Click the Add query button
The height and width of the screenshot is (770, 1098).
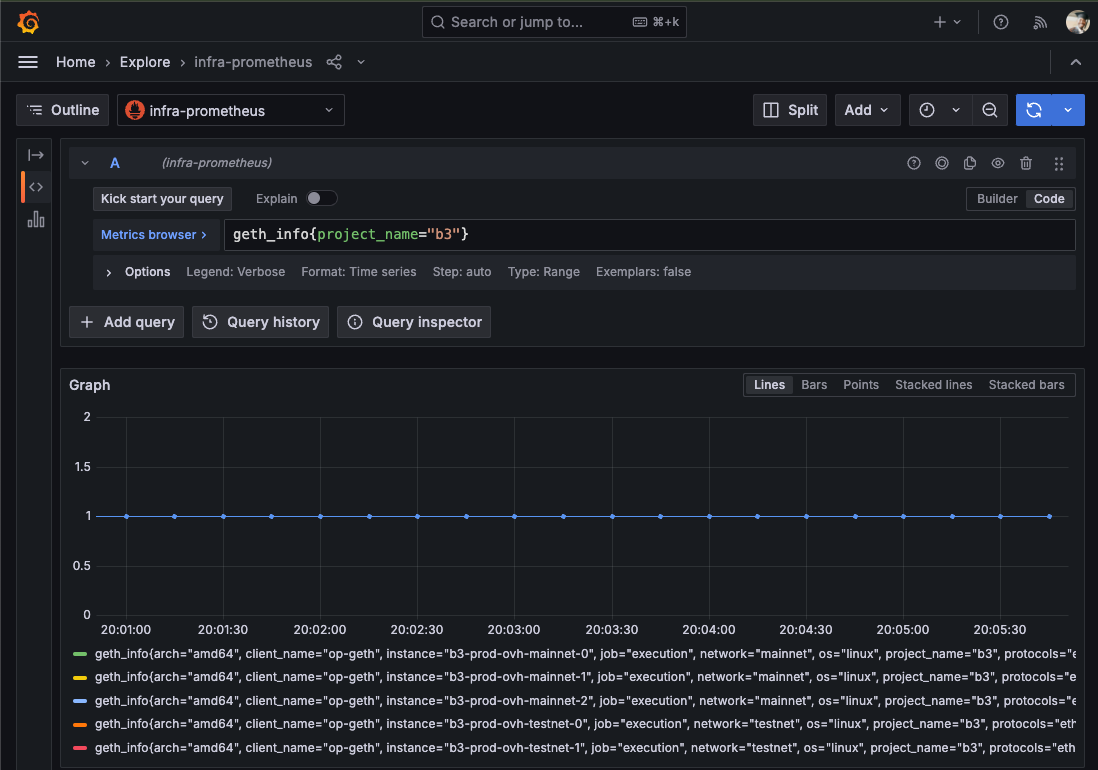click(126, 322)
